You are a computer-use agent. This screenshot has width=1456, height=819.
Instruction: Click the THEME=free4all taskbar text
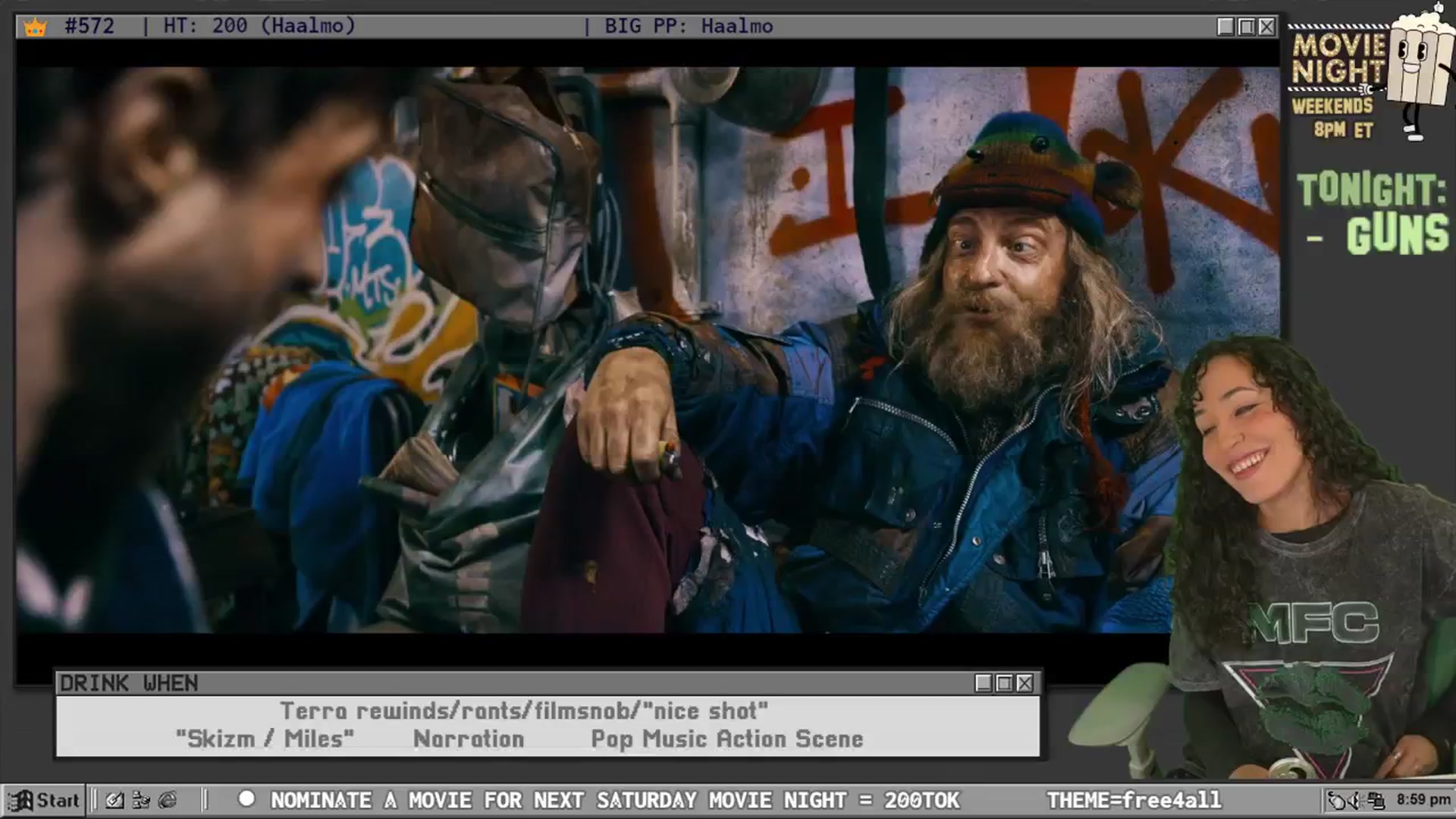[x=1134, y=800]
